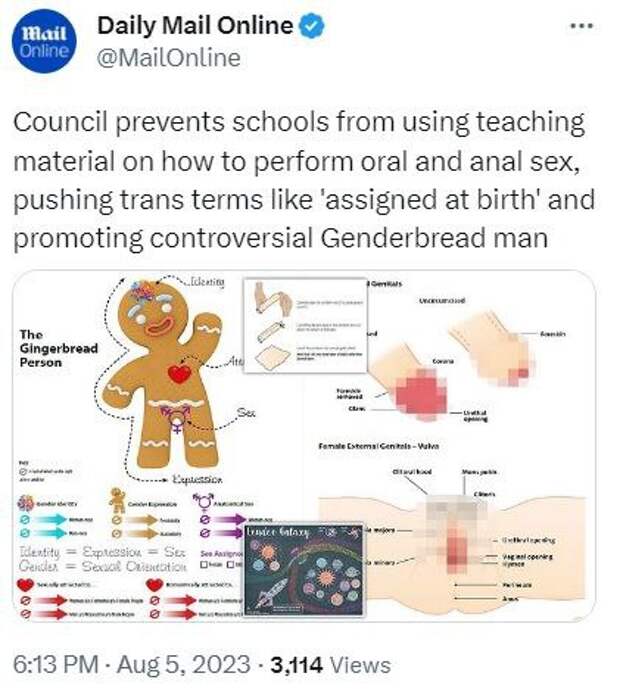Click the Aug 5, 2023 date

(x=184, y=665)
